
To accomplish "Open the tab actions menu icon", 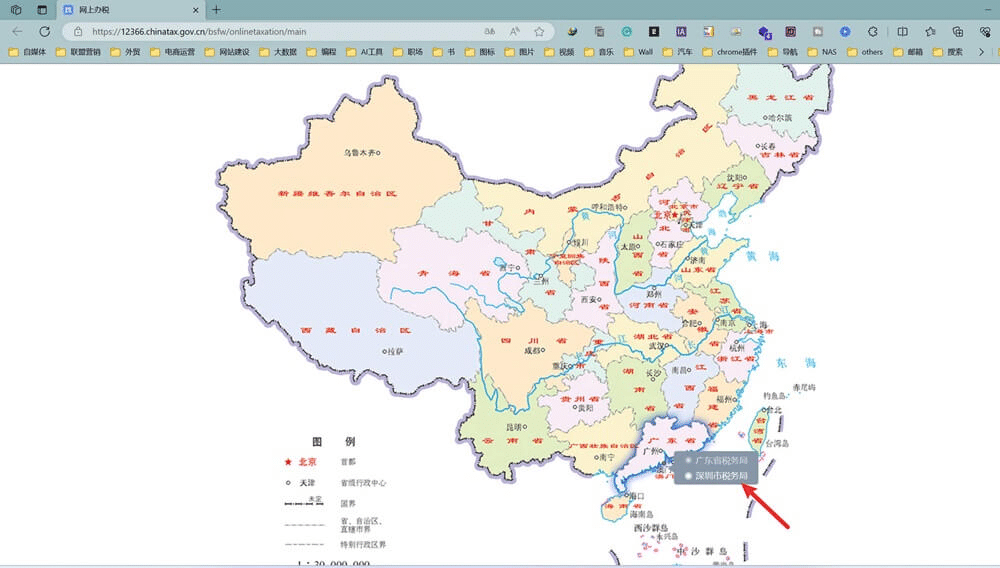I will (42, 10).
